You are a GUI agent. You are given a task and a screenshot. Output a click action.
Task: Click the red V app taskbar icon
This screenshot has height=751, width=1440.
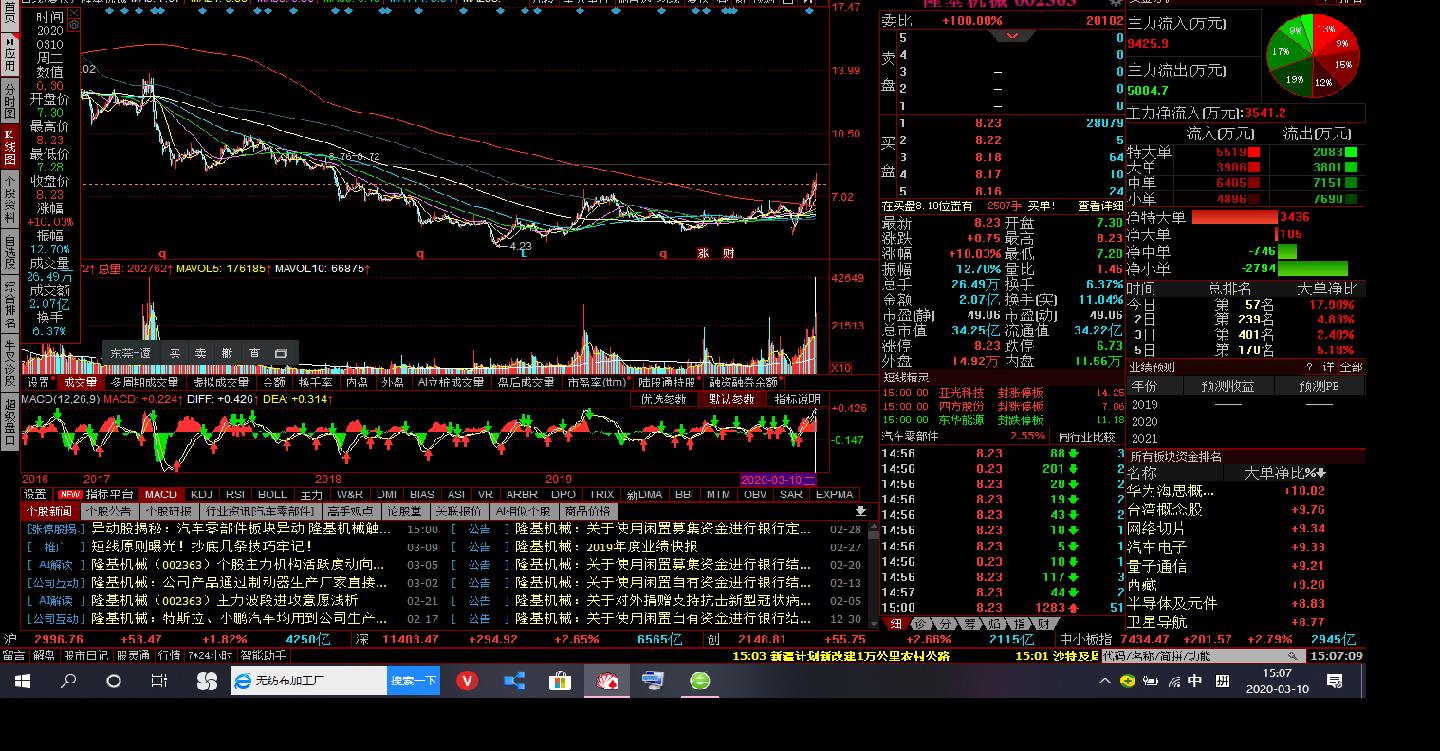pos(468,681)
